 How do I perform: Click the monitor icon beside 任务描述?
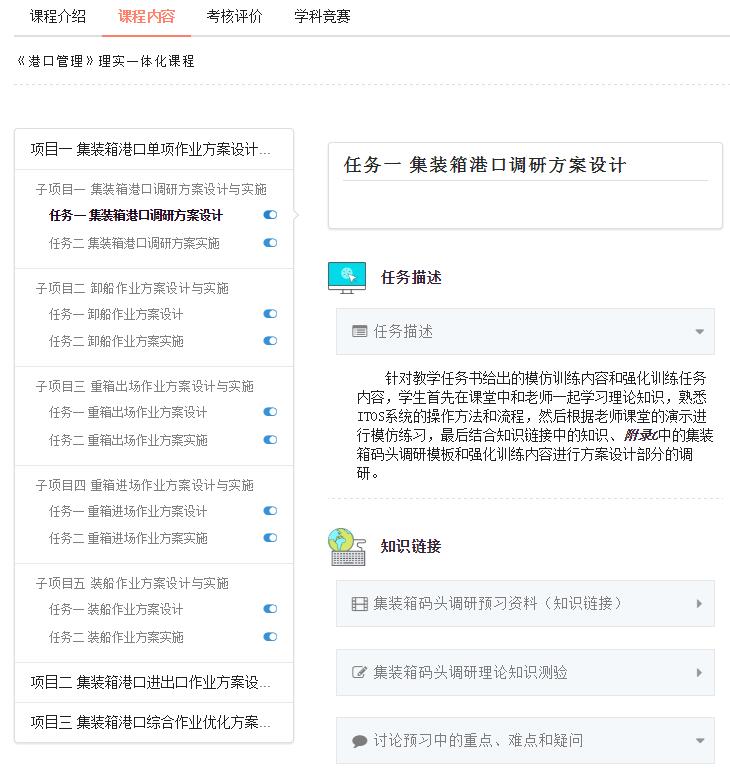pos(347,277)
